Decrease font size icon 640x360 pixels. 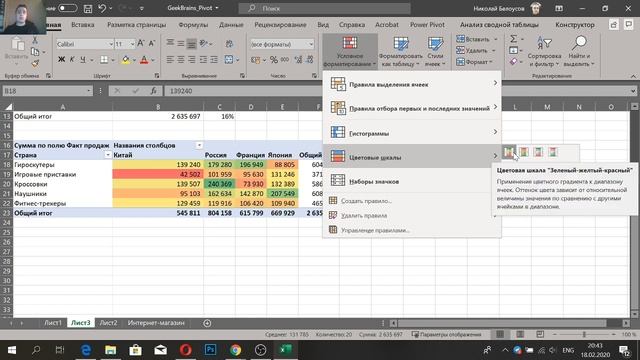[x=151, y=43]
